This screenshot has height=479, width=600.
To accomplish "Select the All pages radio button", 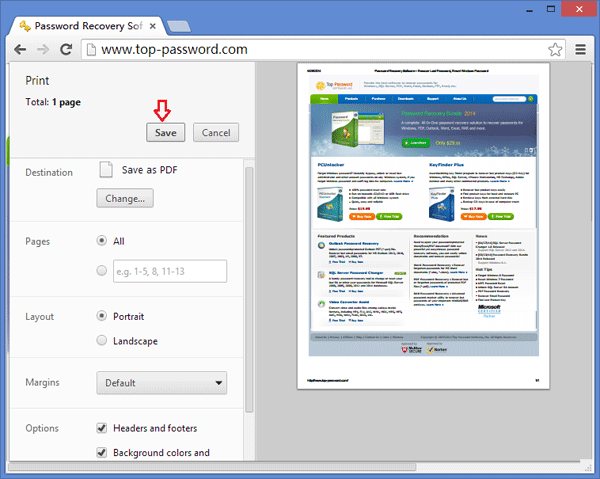I will coord(102,241).
